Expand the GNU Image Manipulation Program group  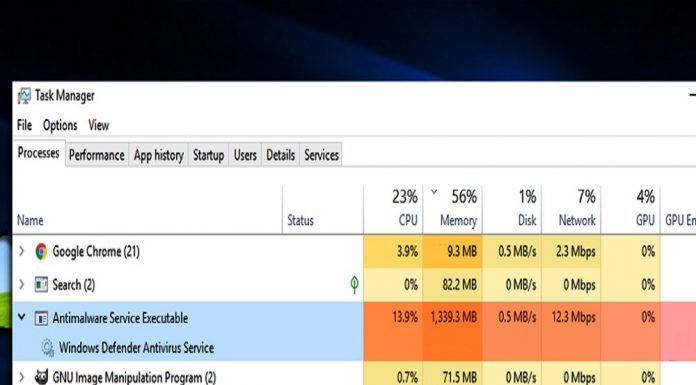21,377
